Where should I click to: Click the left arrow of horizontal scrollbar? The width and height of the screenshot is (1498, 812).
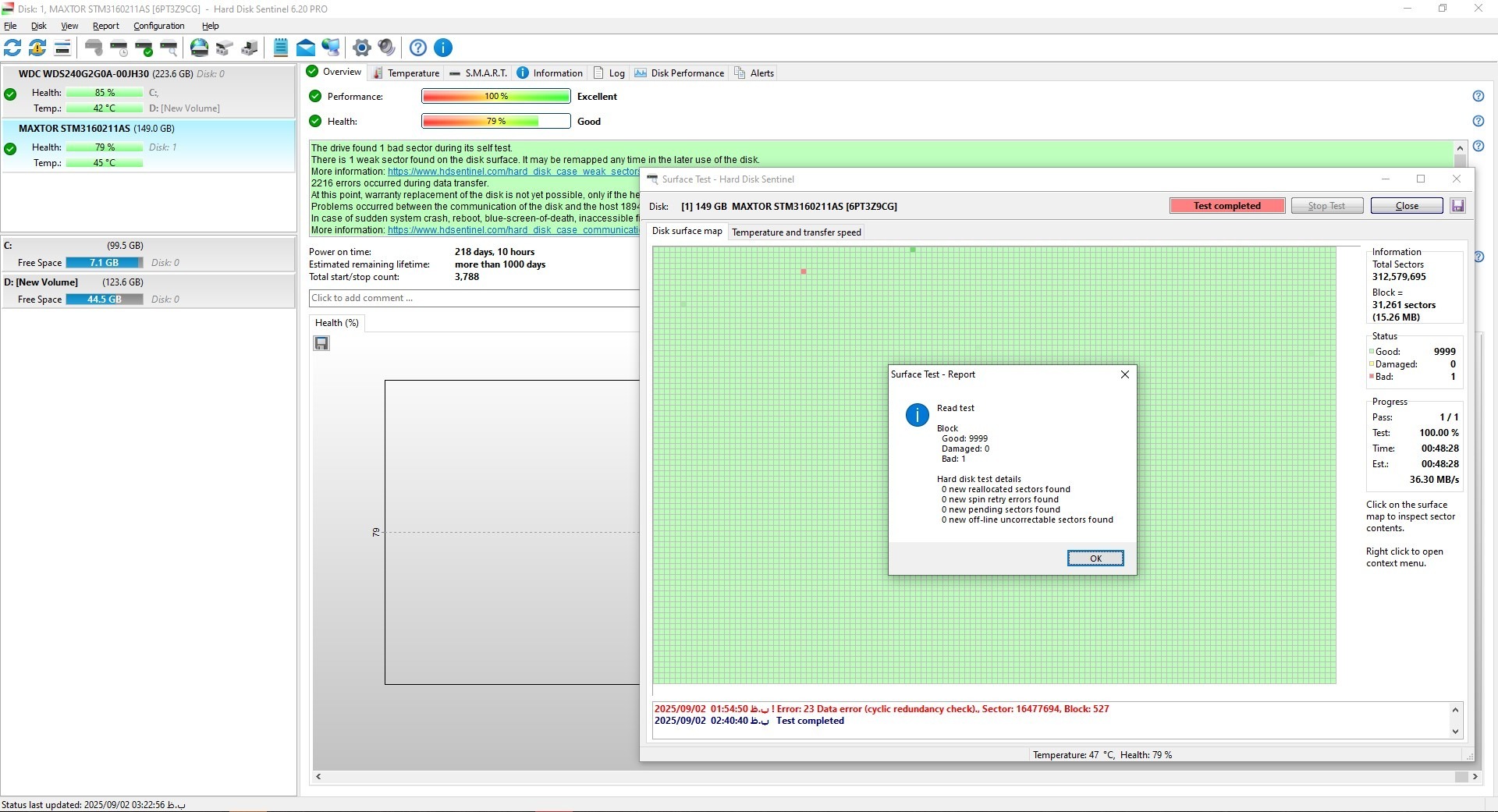(318, 777)
